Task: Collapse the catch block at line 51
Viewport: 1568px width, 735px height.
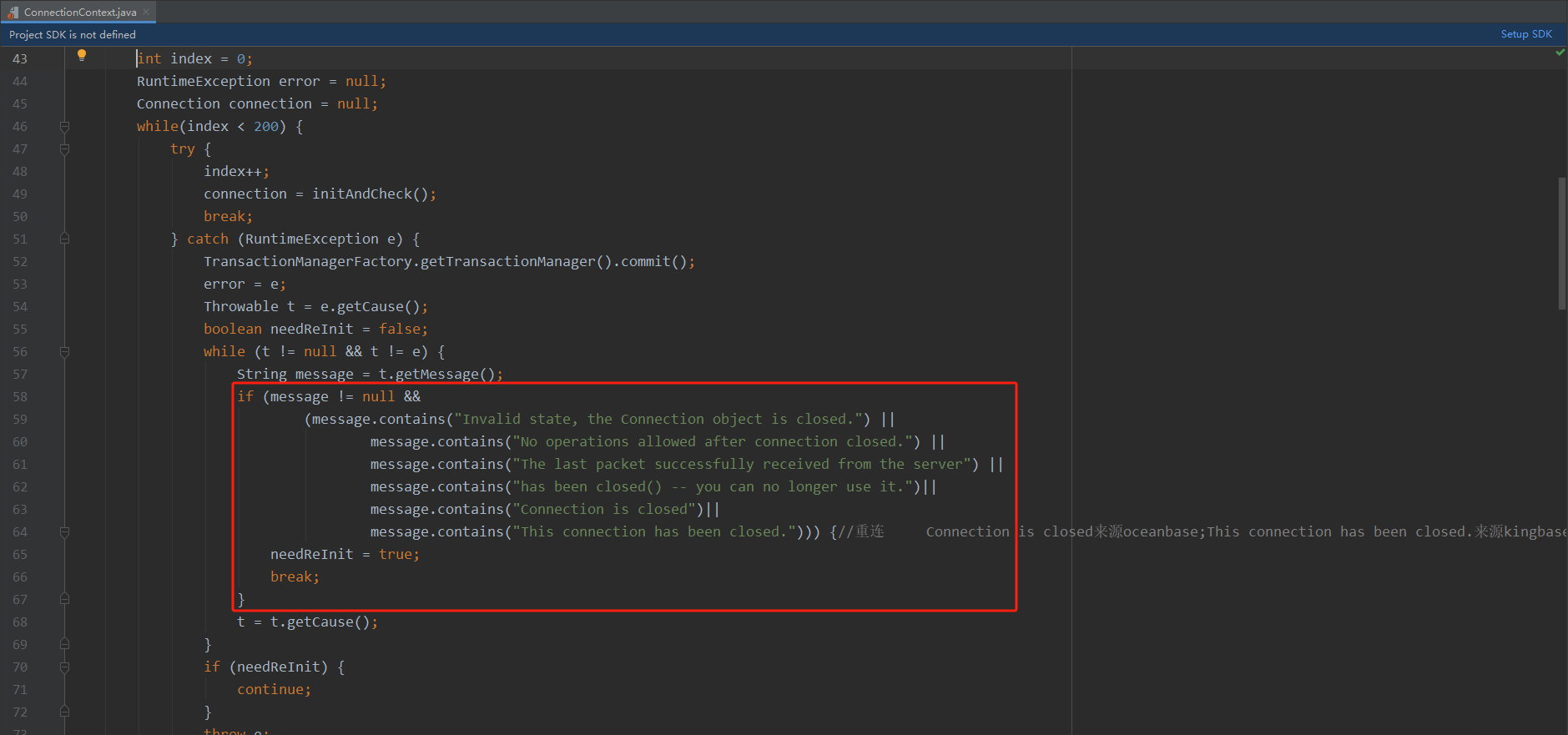Action: pos(64,239)
